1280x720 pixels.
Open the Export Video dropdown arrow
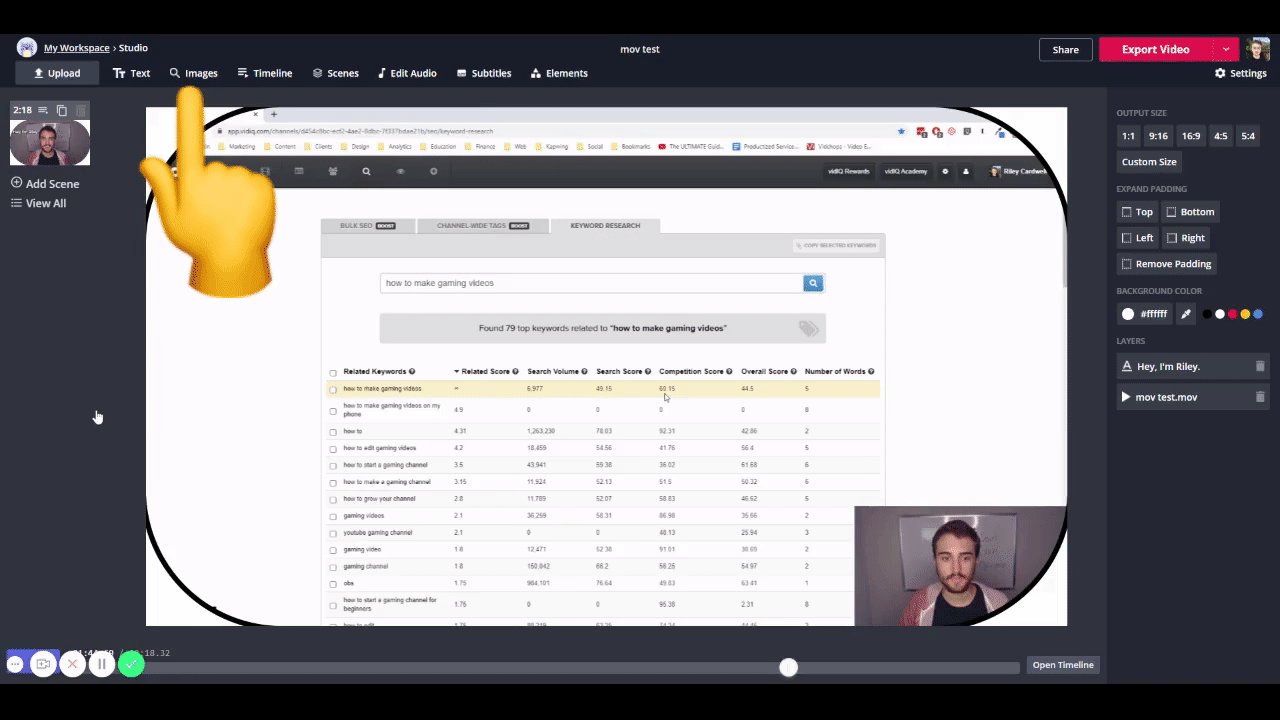click(1226, 49)
